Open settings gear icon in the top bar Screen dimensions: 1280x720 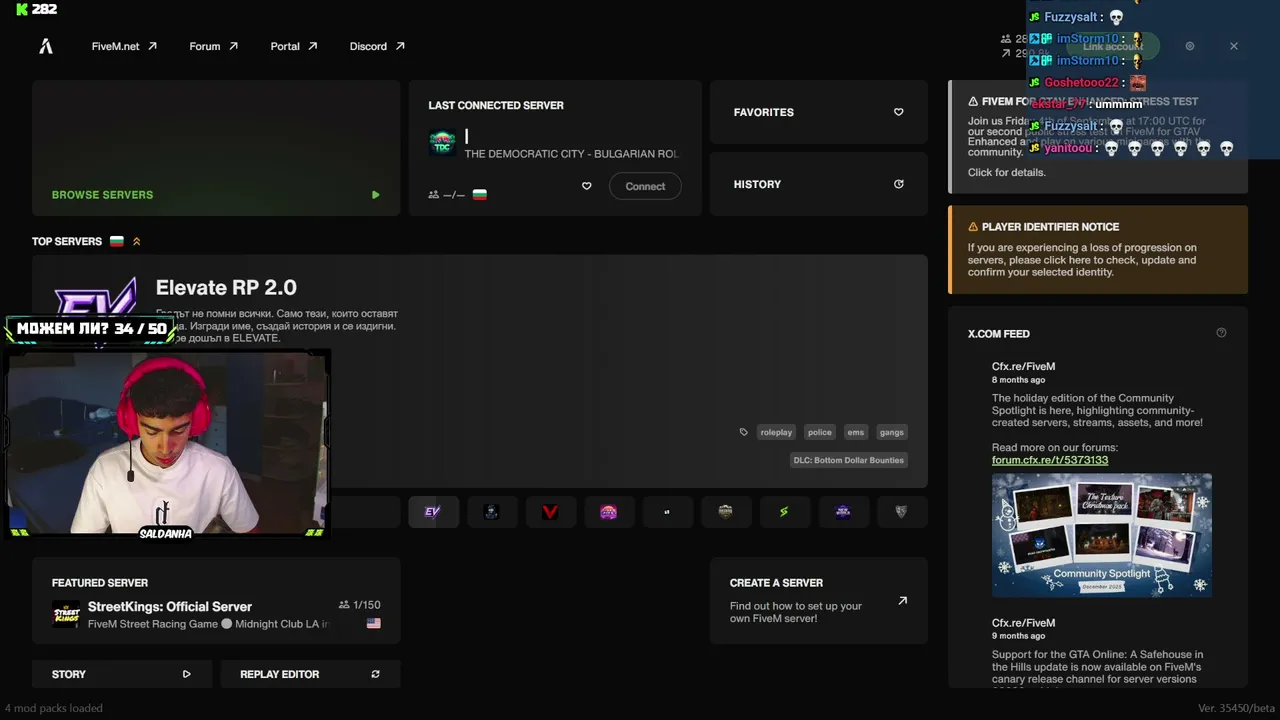pos(1190,46)
